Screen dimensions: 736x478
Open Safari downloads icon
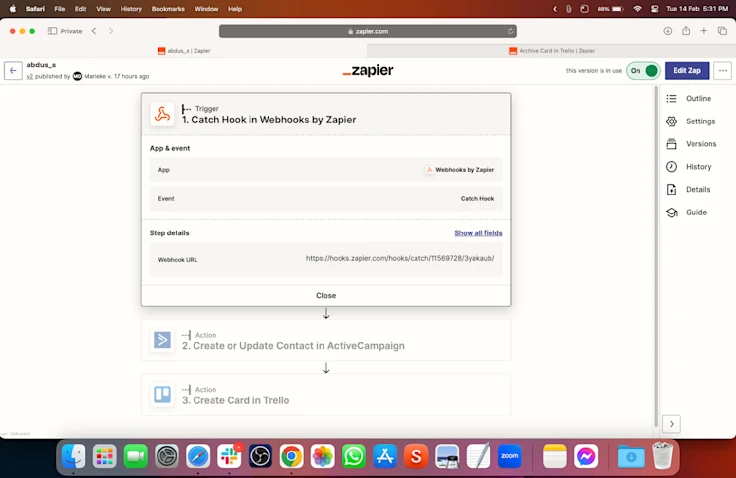[667, 31]
